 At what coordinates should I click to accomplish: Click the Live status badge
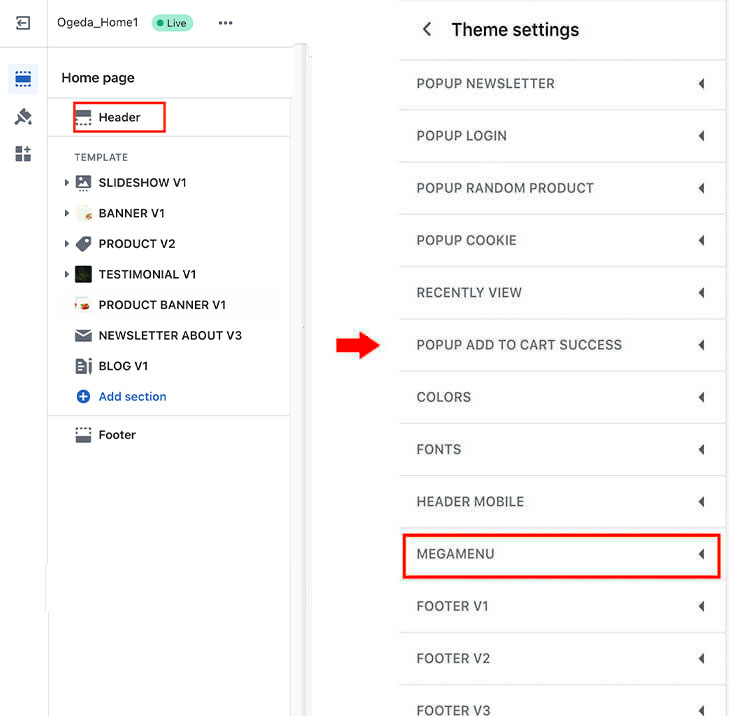point(172,23)
